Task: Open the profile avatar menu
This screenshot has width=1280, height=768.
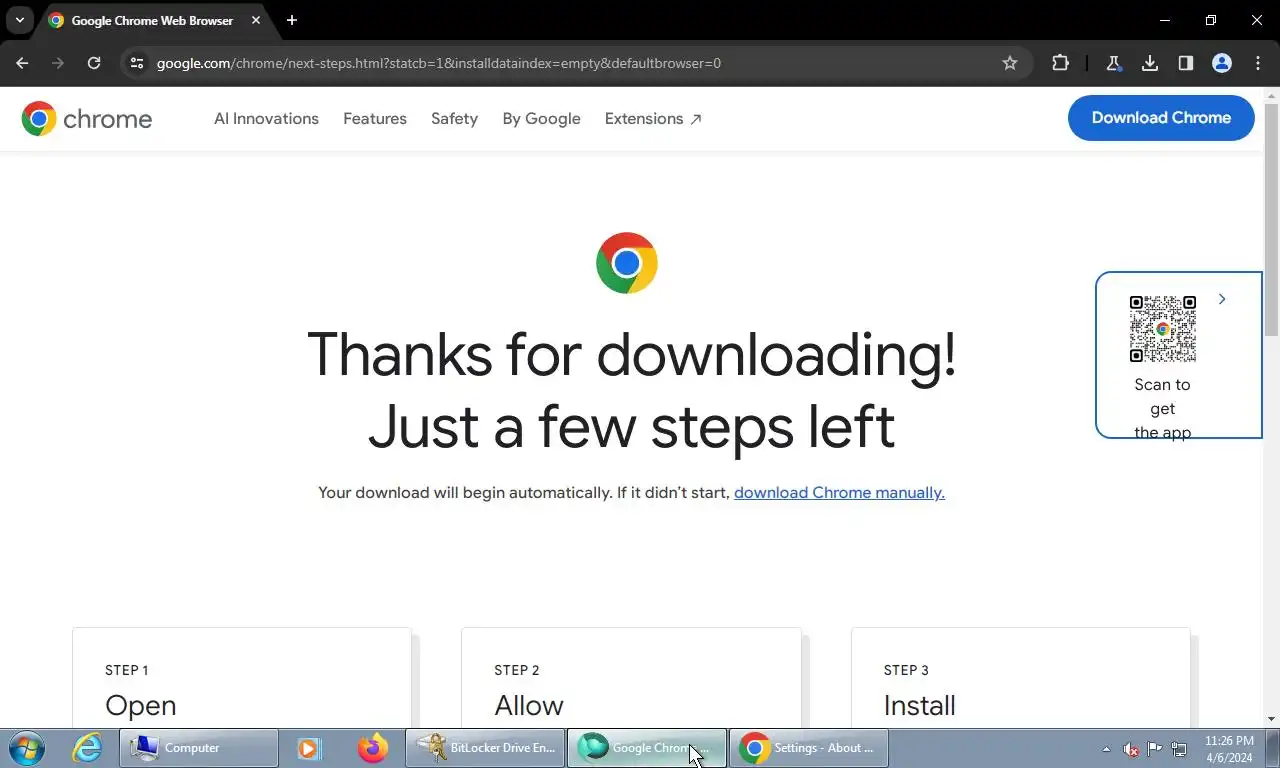Action: click(1222, 63)
